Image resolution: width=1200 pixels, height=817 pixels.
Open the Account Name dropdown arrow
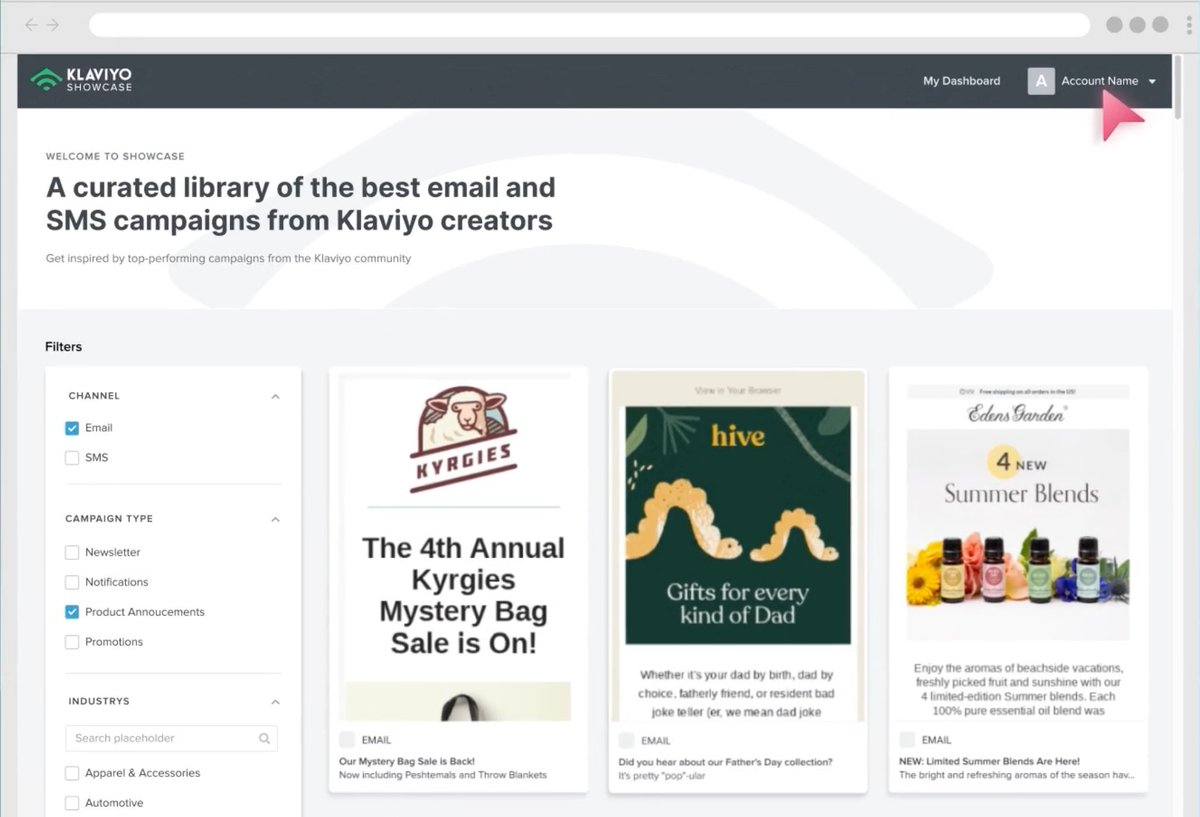coord(1152,82)
